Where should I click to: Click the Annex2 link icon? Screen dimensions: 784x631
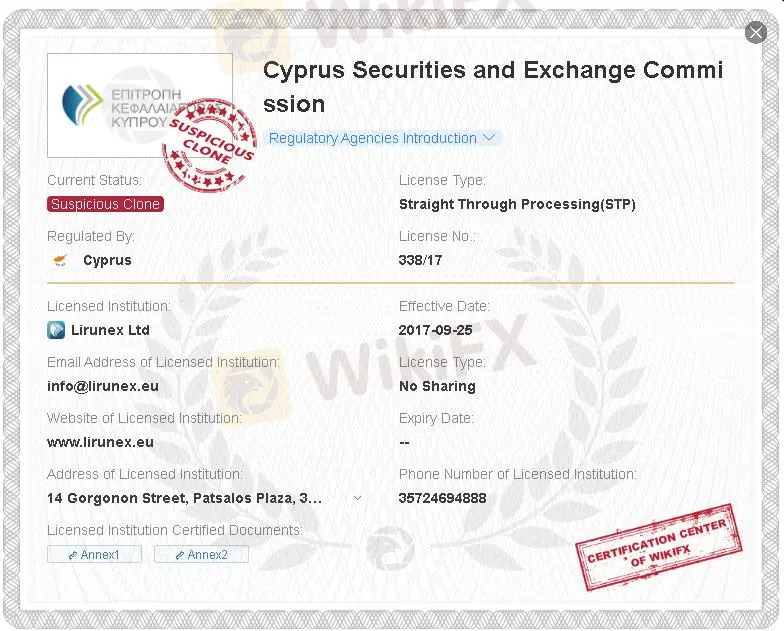(x=180, y=555)
